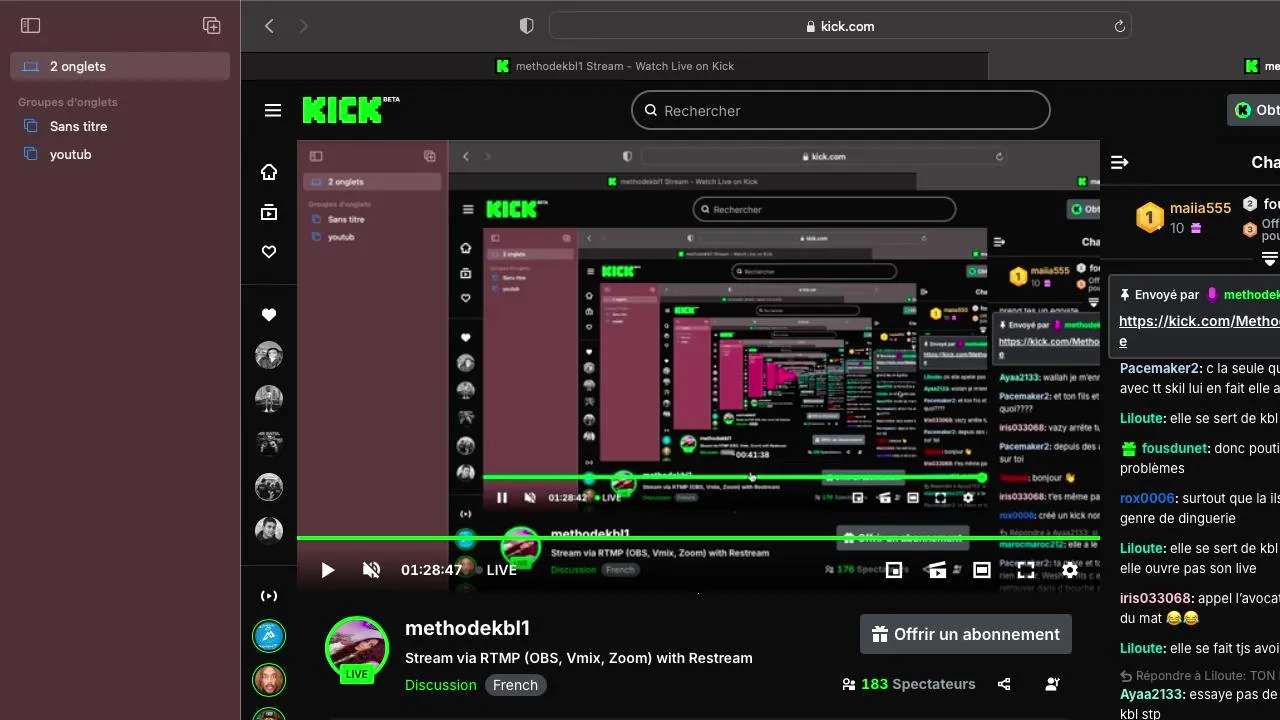Click the methodekbl1 channel avatar

(x=357, y=648)
